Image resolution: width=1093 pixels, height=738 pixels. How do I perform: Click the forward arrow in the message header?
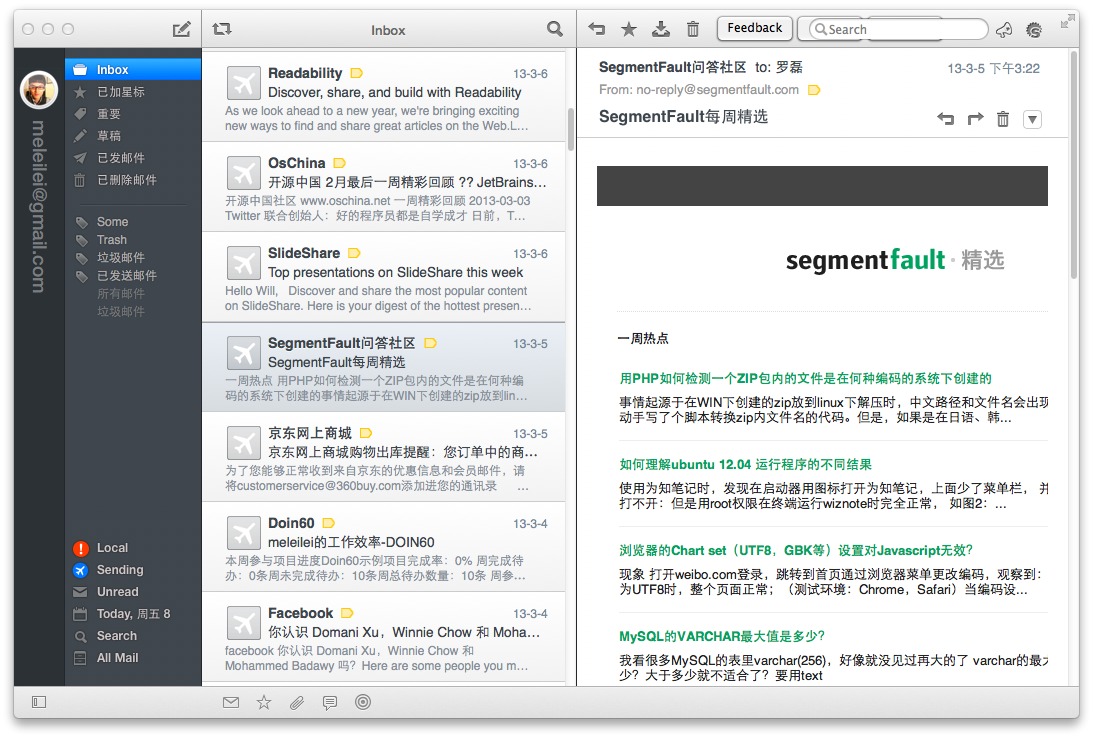975,119
